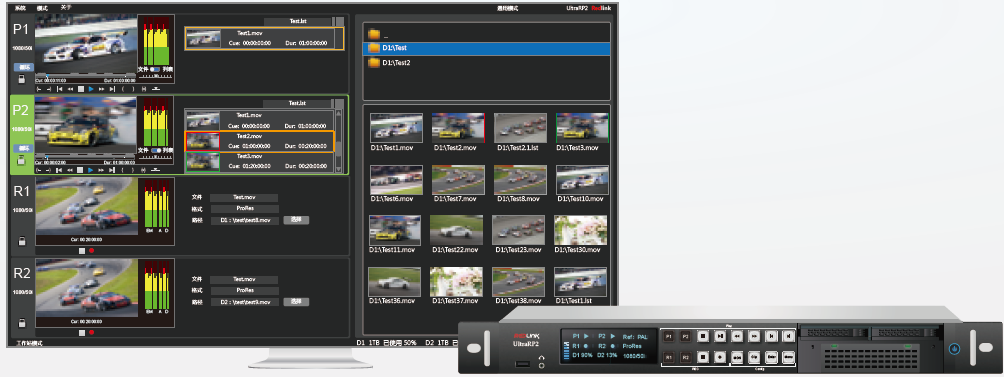The image size is (1004, 377).
Task: Skip to the next clip on P2
Action: [112, 170]
